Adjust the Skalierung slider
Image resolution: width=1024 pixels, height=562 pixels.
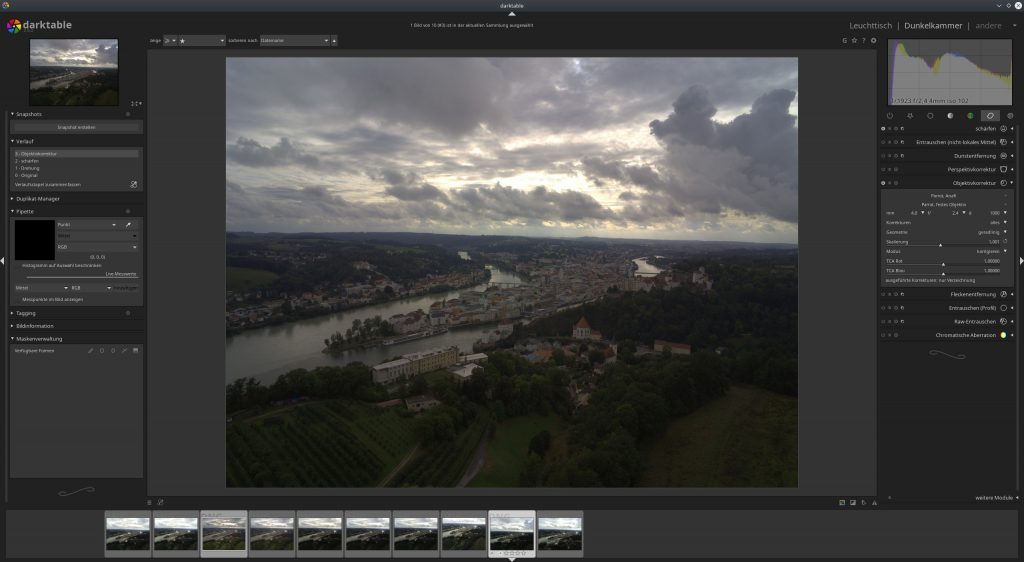(x=940, y=242)
